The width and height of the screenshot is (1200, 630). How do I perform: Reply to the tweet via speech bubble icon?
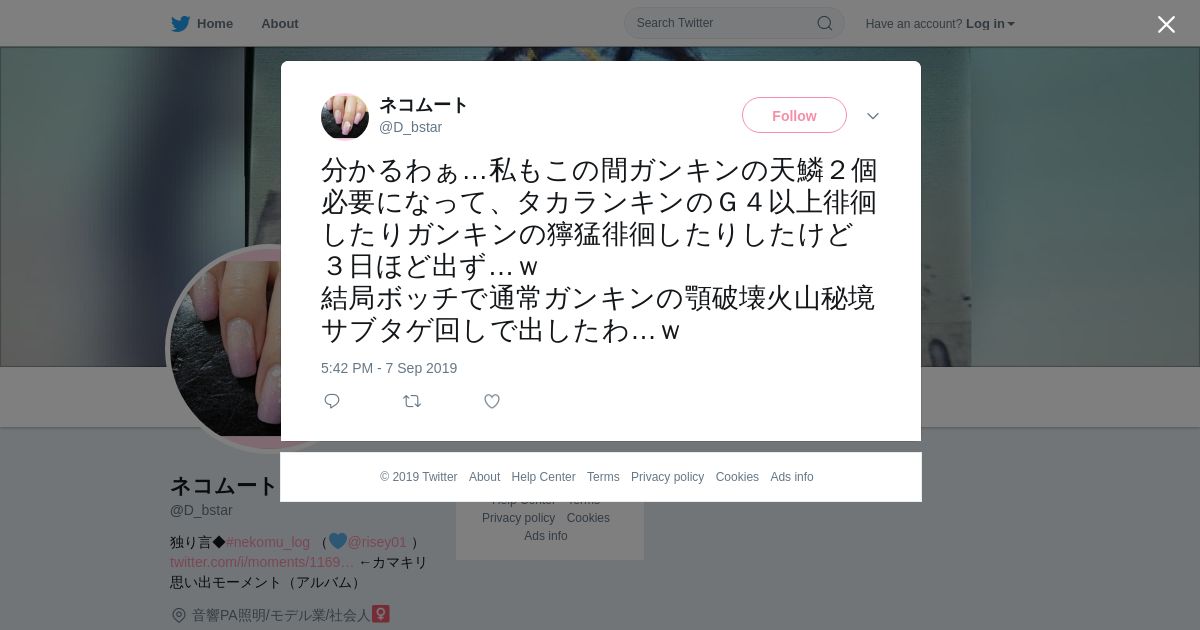tap(332, 401)
